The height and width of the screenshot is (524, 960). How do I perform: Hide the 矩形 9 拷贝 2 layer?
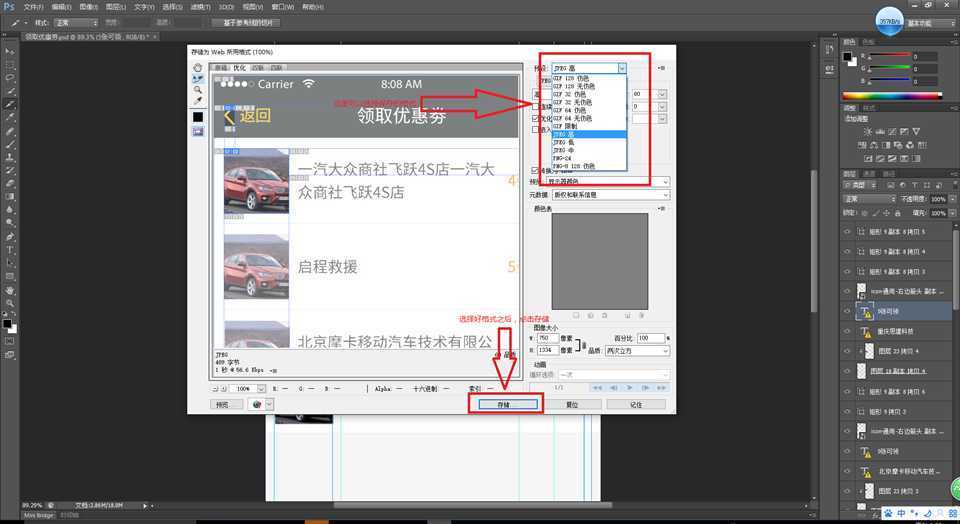[x=847, y=411]
